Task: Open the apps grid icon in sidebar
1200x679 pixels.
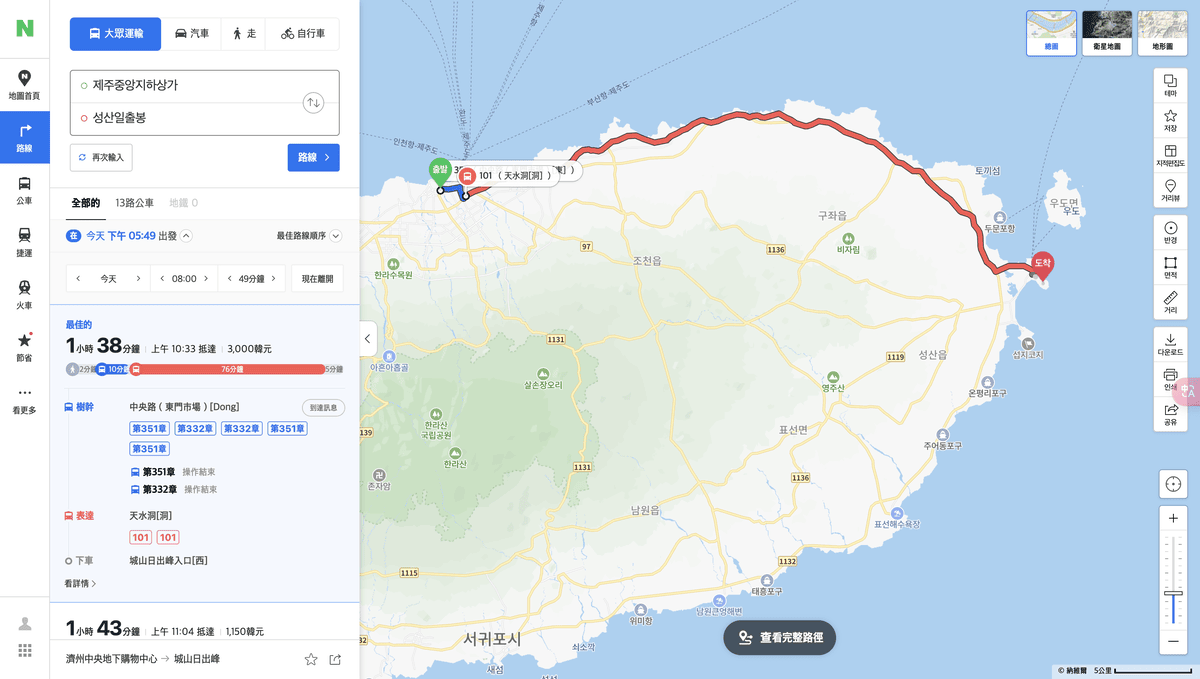Action: point(25,651)
